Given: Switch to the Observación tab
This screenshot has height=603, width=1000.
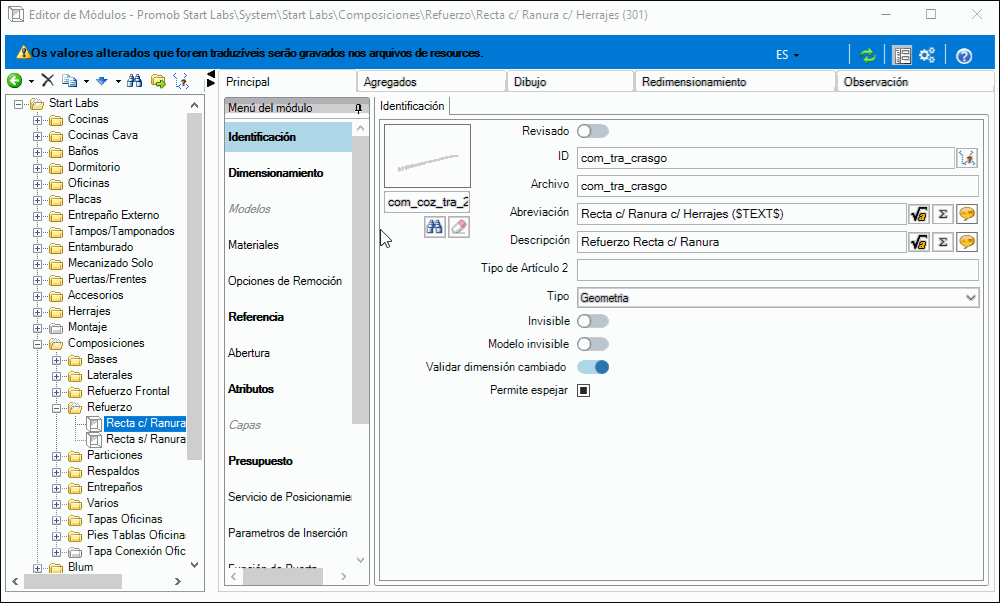Looking at the screenshot, I should click(915, 82).
